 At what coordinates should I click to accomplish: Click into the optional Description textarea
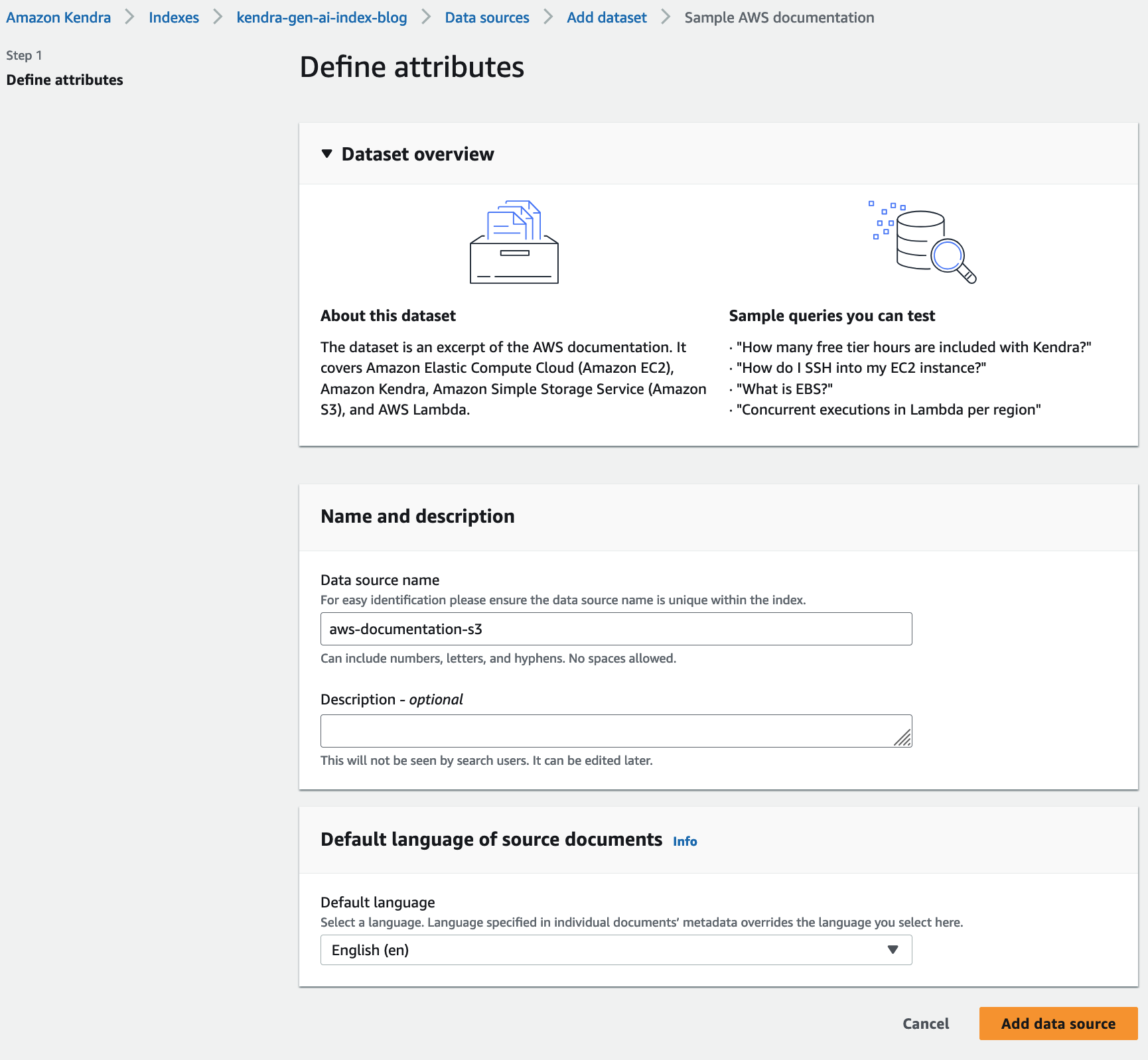pos(616,731)
